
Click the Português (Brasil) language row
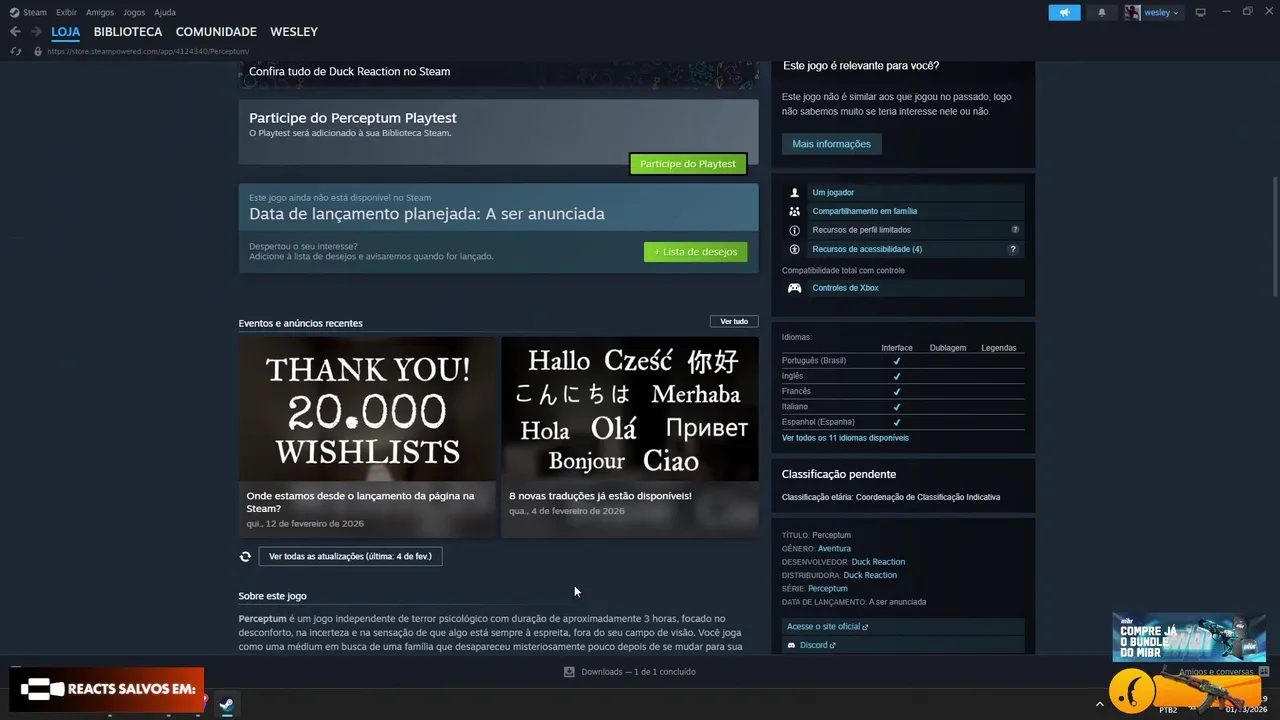pos(903,361)
